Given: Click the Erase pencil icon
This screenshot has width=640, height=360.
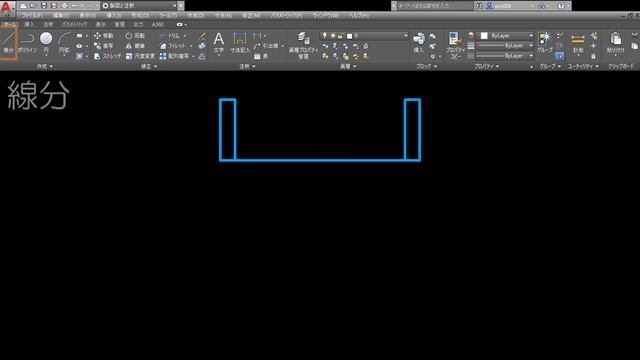Looking at the screenshot, I should point(202,36).
